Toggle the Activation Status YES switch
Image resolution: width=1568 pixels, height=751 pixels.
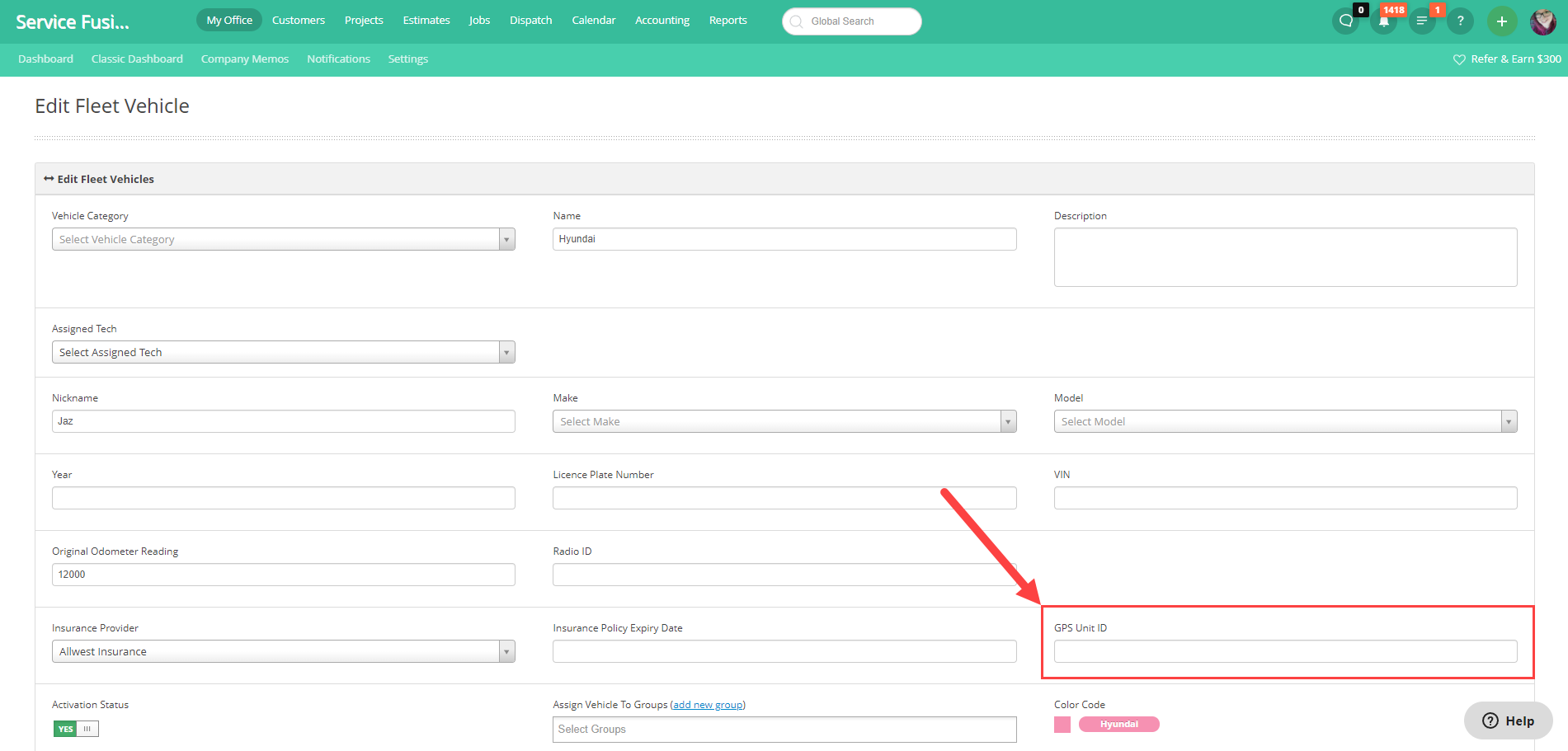76,729
